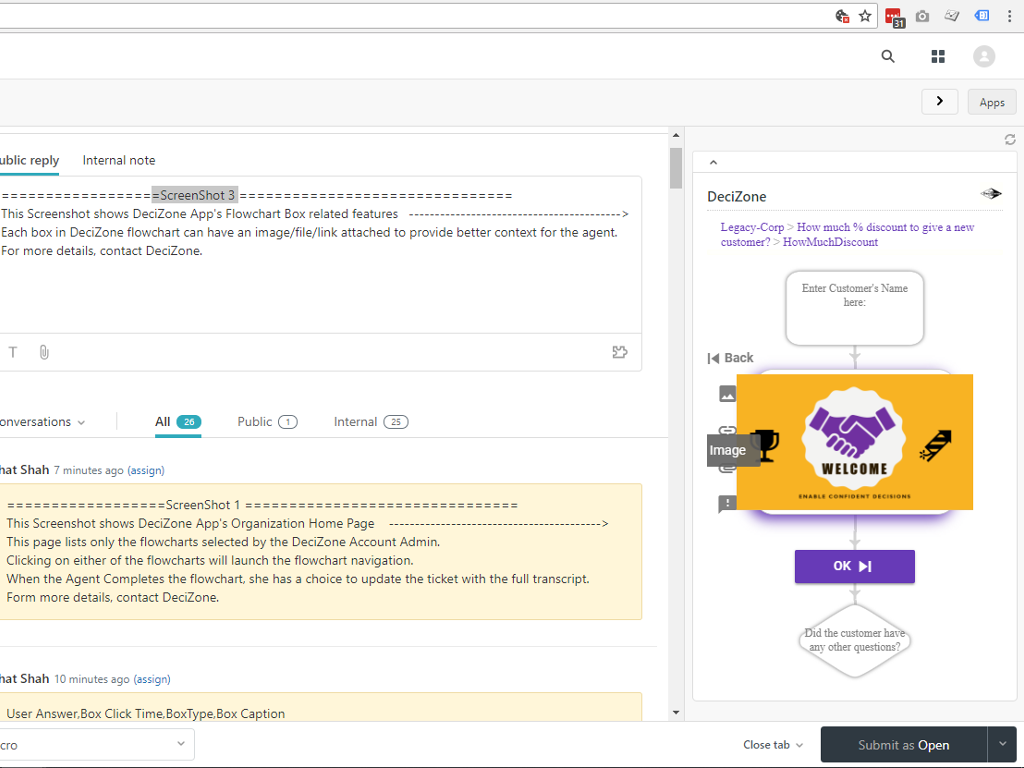Open the Submit status dropdown arrow
Image resolution: width=1024 pixels, height=768 pixels.
1002,744
